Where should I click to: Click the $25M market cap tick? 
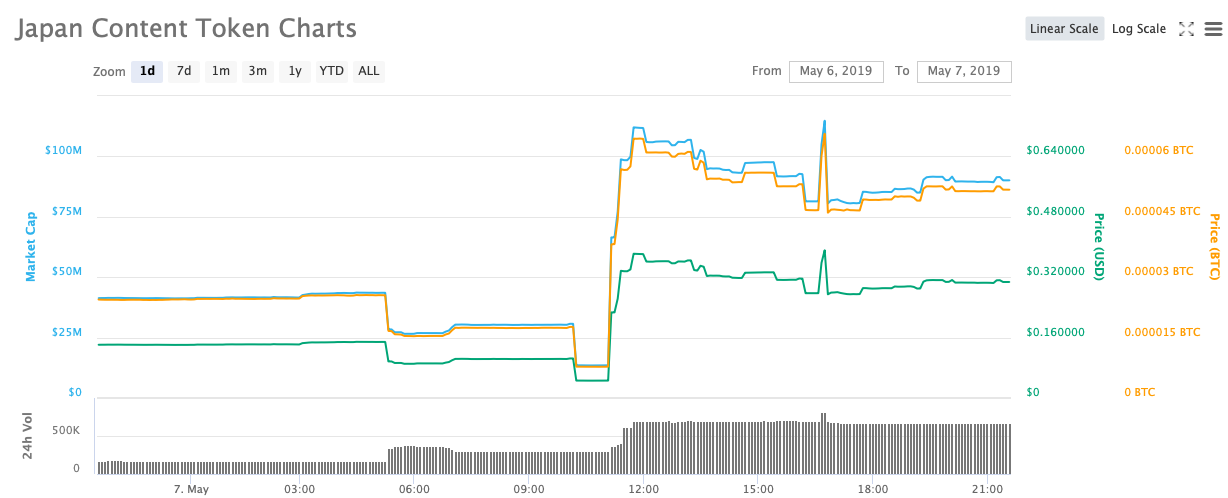pyautogui.click(x=67, y=332)
